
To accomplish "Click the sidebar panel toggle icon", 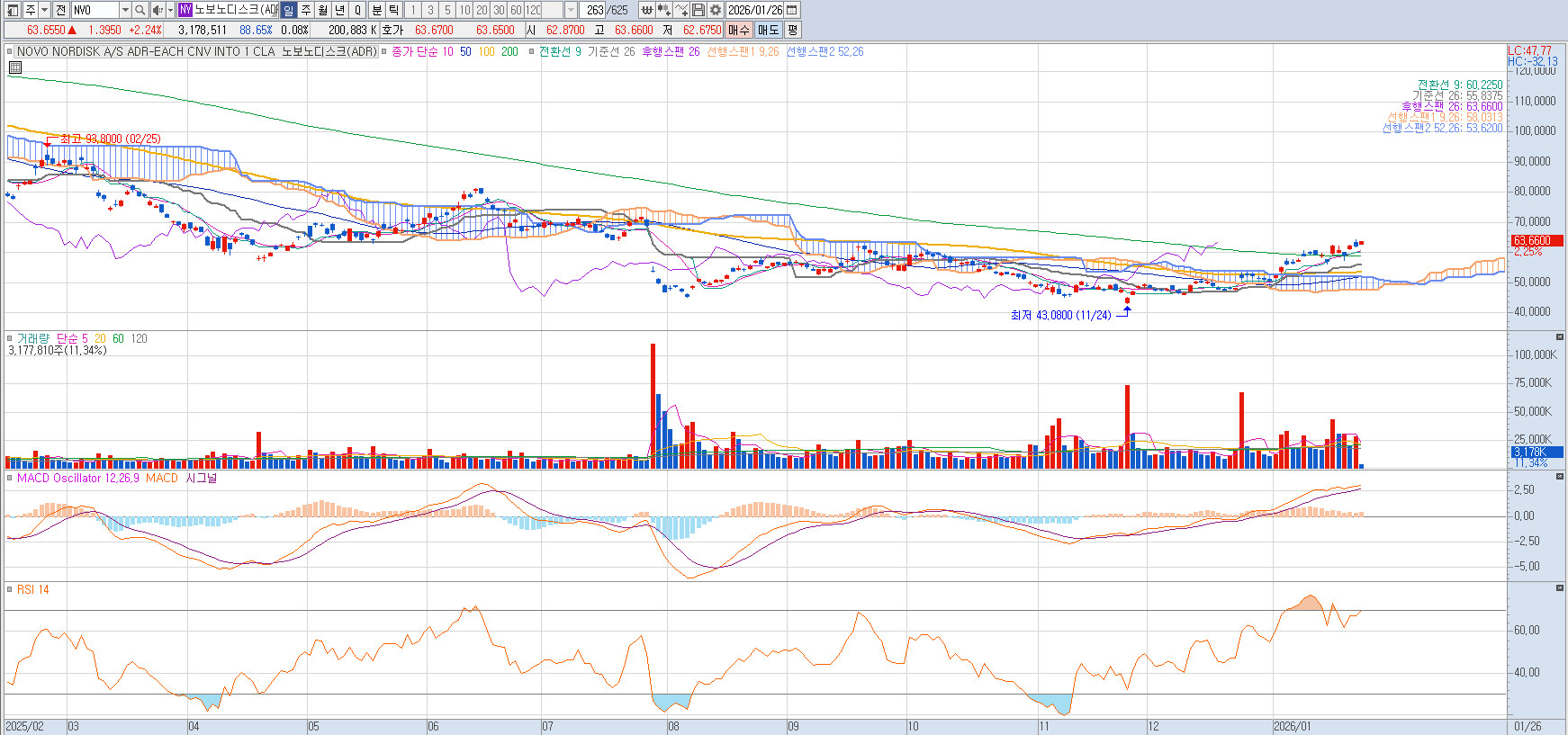I will coord(13,10).
